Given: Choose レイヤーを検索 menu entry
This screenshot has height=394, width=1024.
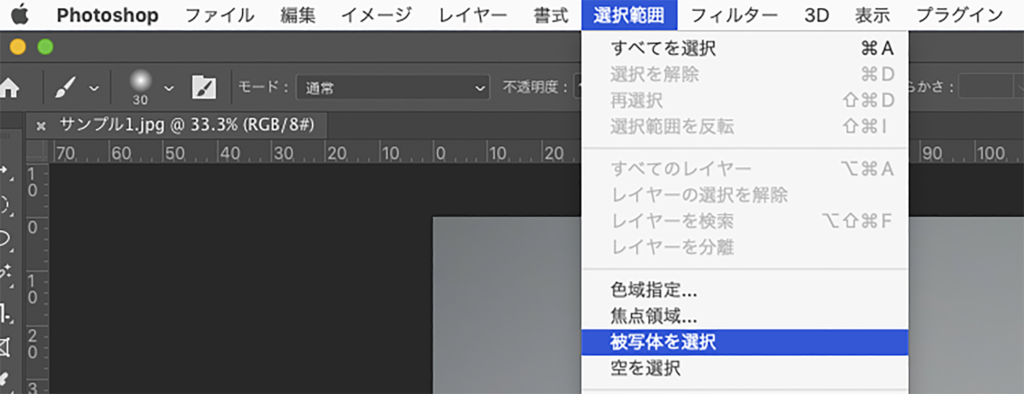Looking at the screenshot, I should point(744,221).
